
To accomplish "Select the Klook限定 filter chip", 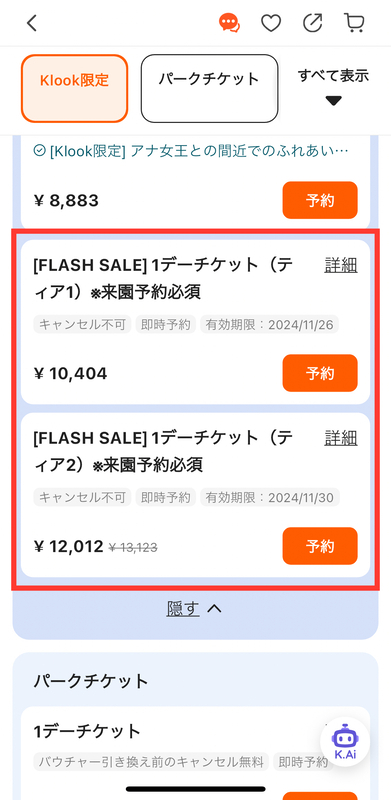I will pyautogui.click(x=74, y=89).
